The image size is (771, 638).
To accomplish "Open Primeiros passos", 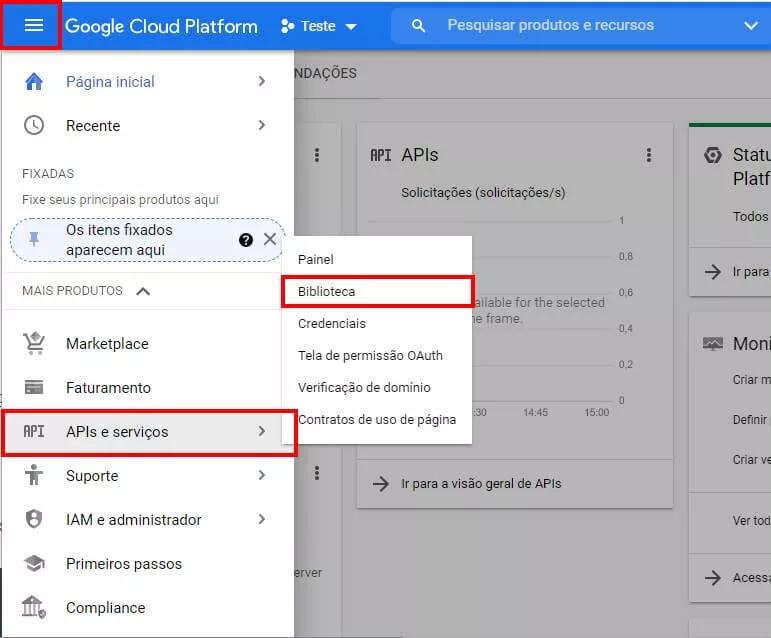I will [124, 564].
